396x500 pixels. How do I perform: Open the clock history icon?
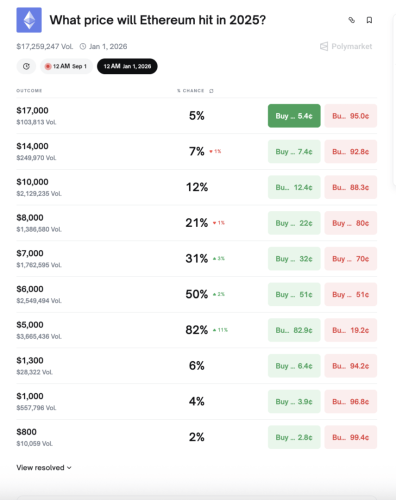click(x=26, y=66)
